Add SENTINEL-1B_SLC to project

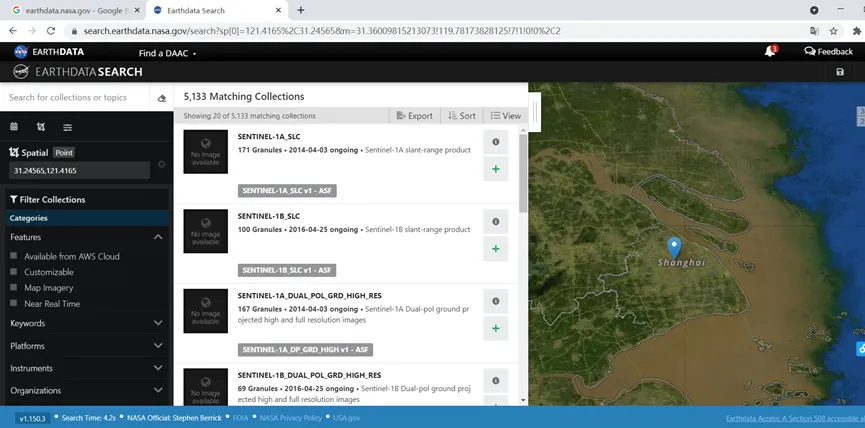[495, 249]
